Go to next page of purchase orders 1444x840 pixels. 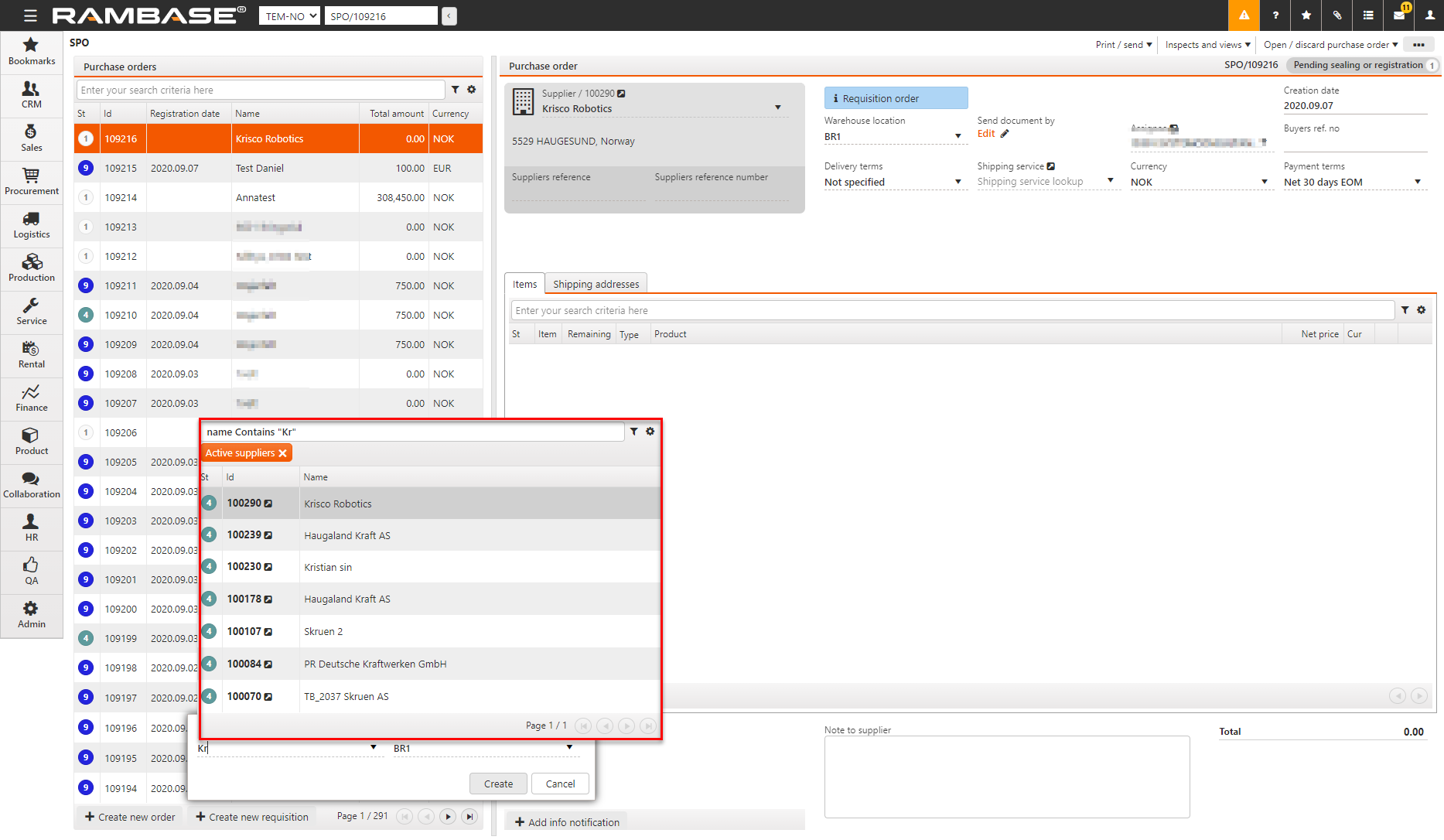coord(448,817)
